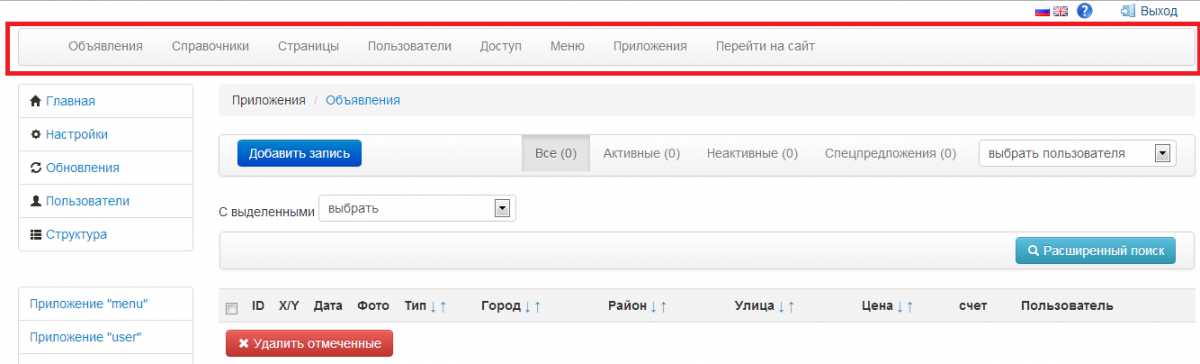Open Структура link in sidebar

(77, 235)
